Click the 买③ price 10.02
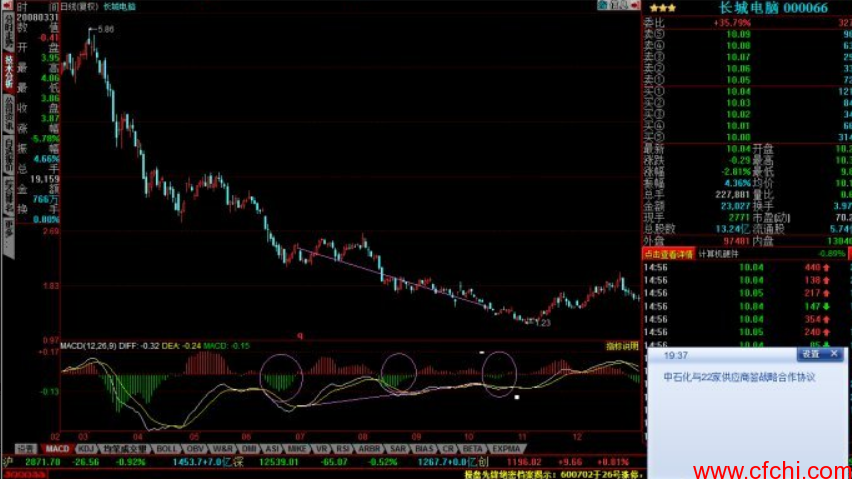 (x=738, y=115)
